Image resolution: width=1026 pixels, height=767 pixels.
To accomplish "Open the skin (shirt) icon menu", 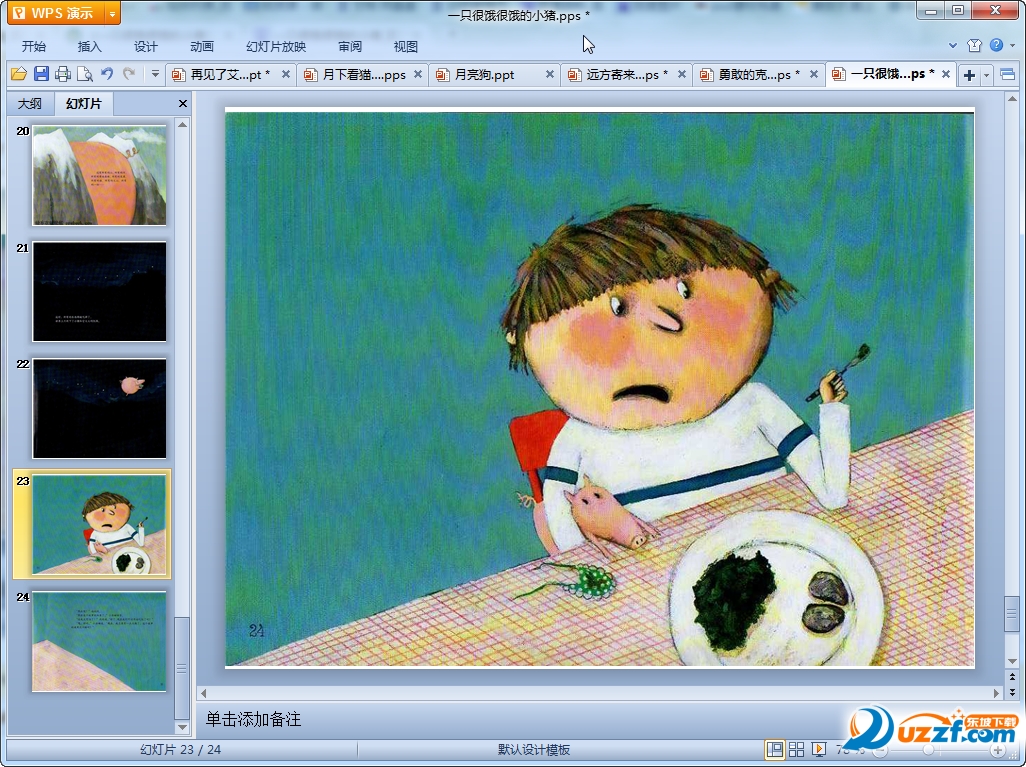I will [x=974, y=45].
